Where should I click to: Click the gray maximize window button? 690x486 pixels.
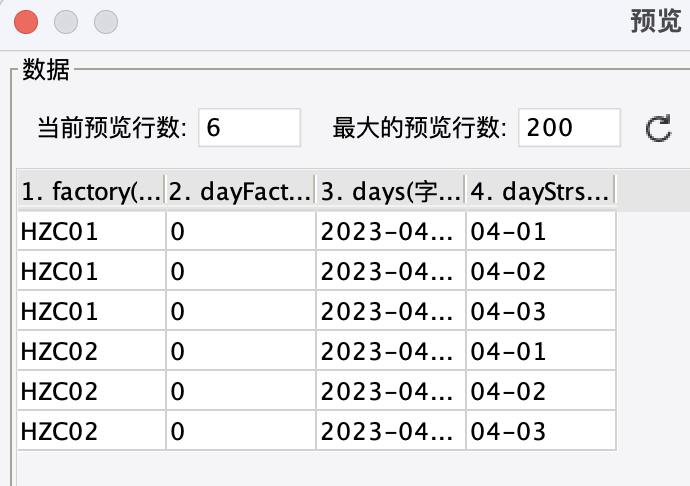[x=105, y=20]
